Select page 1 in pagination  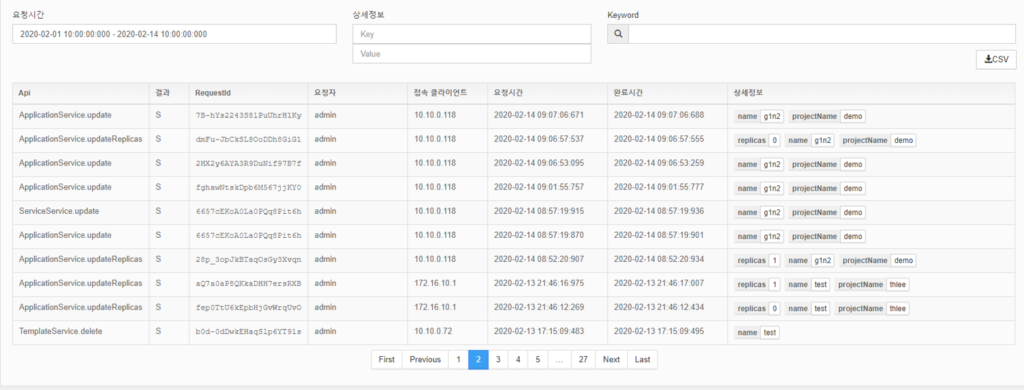458,359
